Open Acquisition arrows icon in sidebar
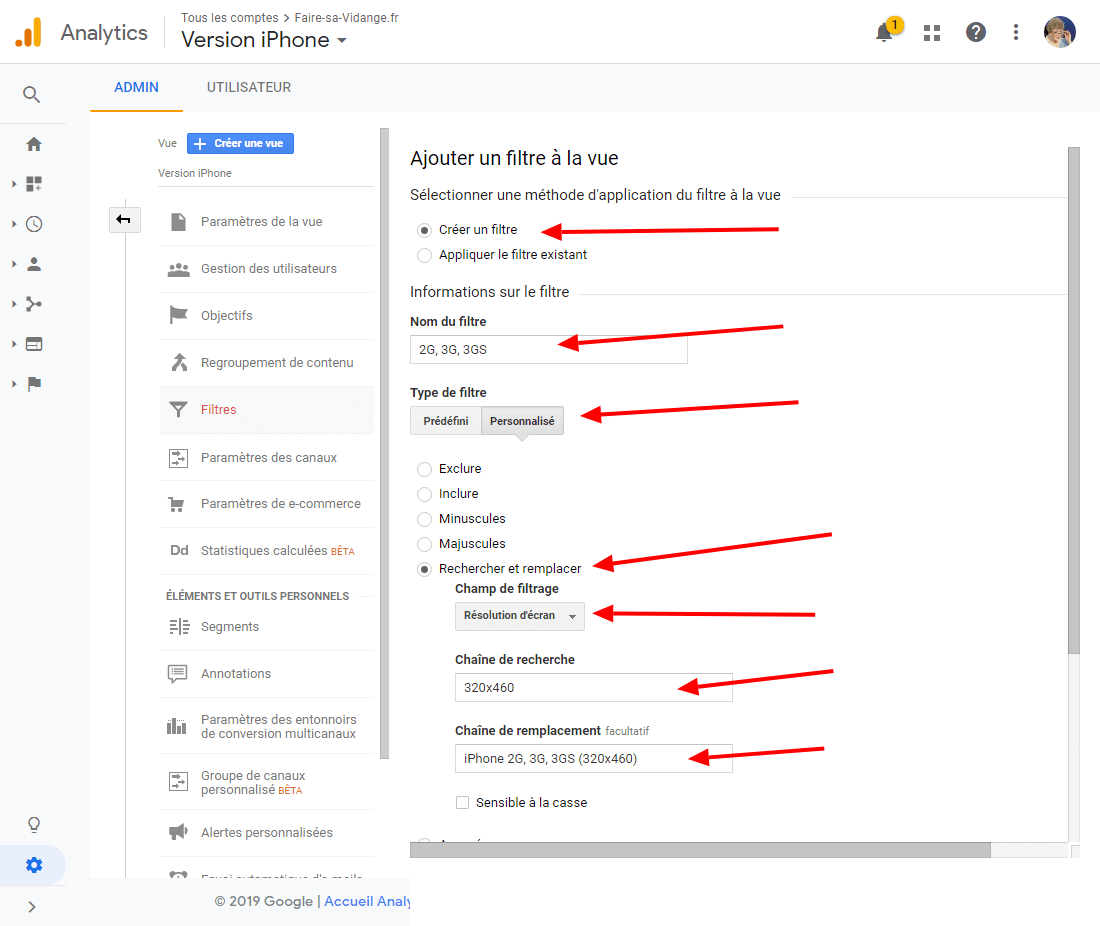Viewport: 1100px width, 926px height. tap(34, 304)
